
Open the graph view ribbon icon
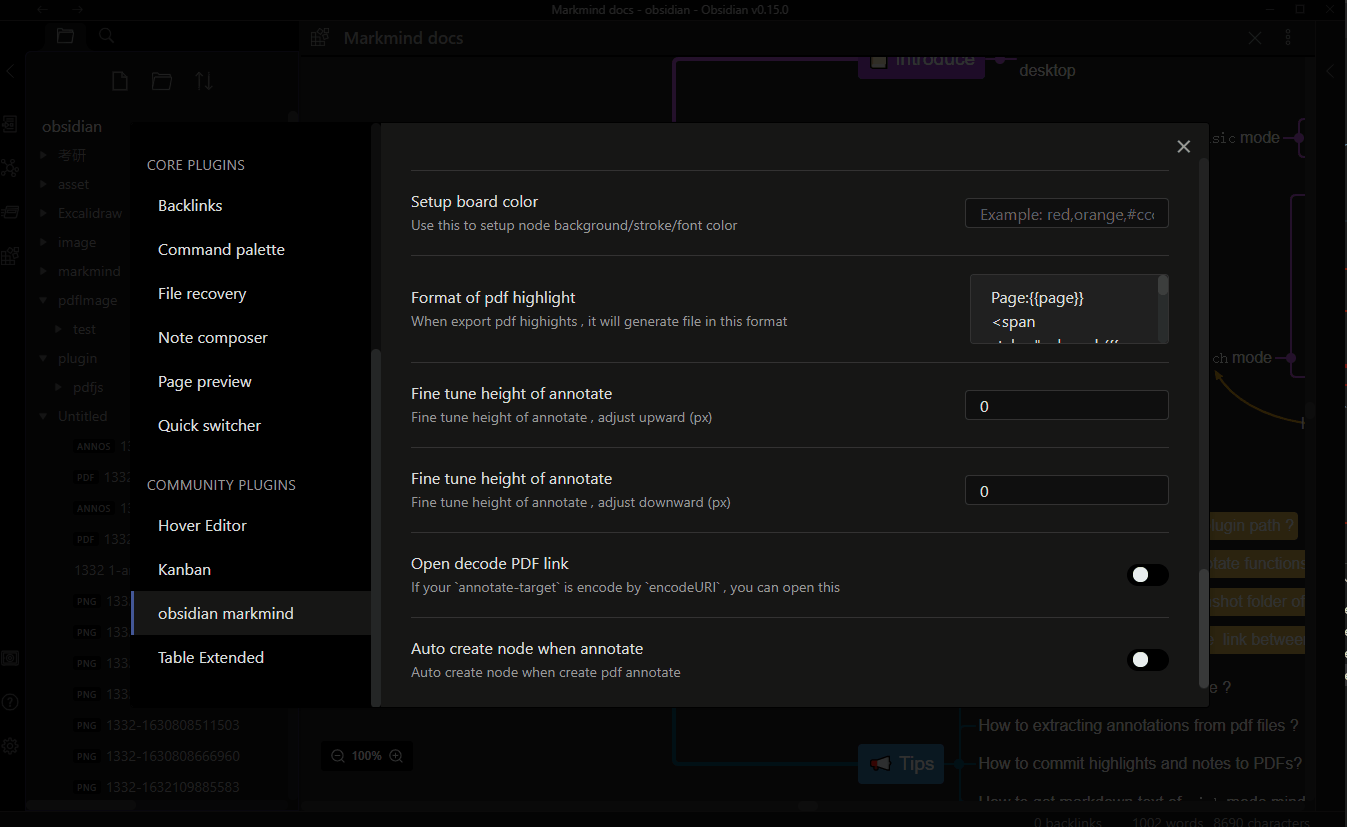(10, 168)
